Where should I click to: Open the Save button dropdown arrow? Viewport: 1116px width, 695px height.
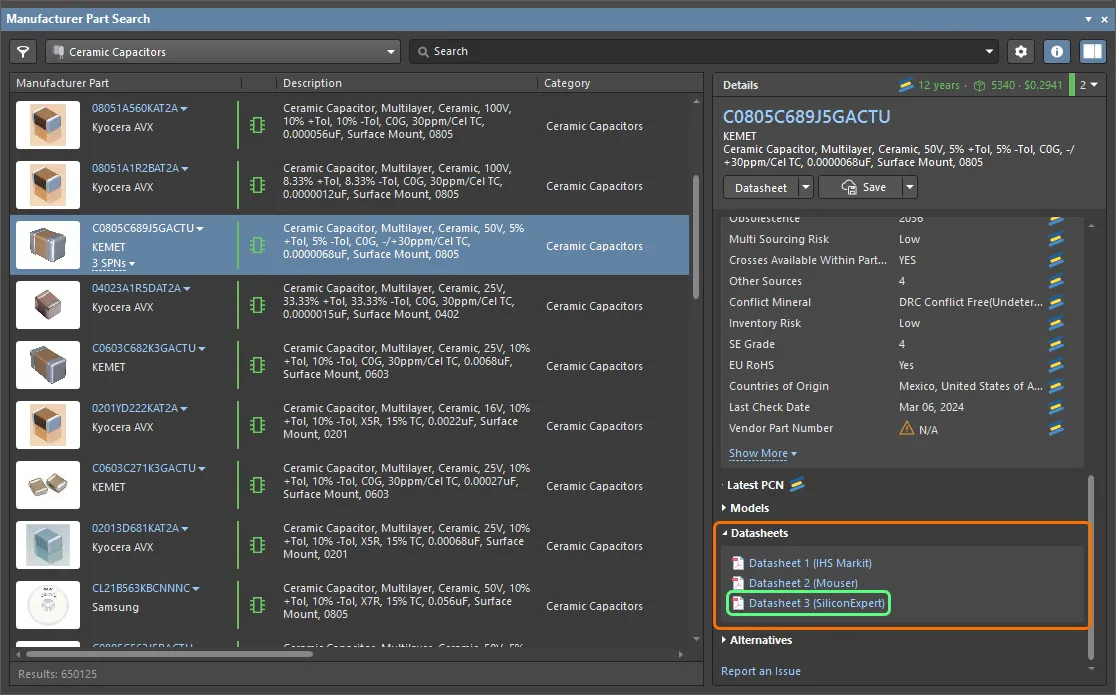(909, 187)
